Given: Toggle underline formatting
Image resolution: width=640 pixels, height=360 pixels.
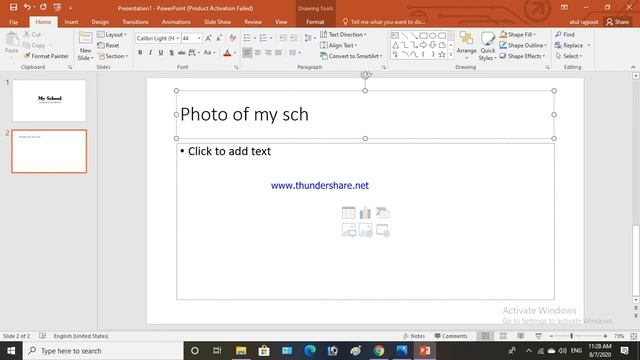Looking at the screenshot, I should 161,53.
